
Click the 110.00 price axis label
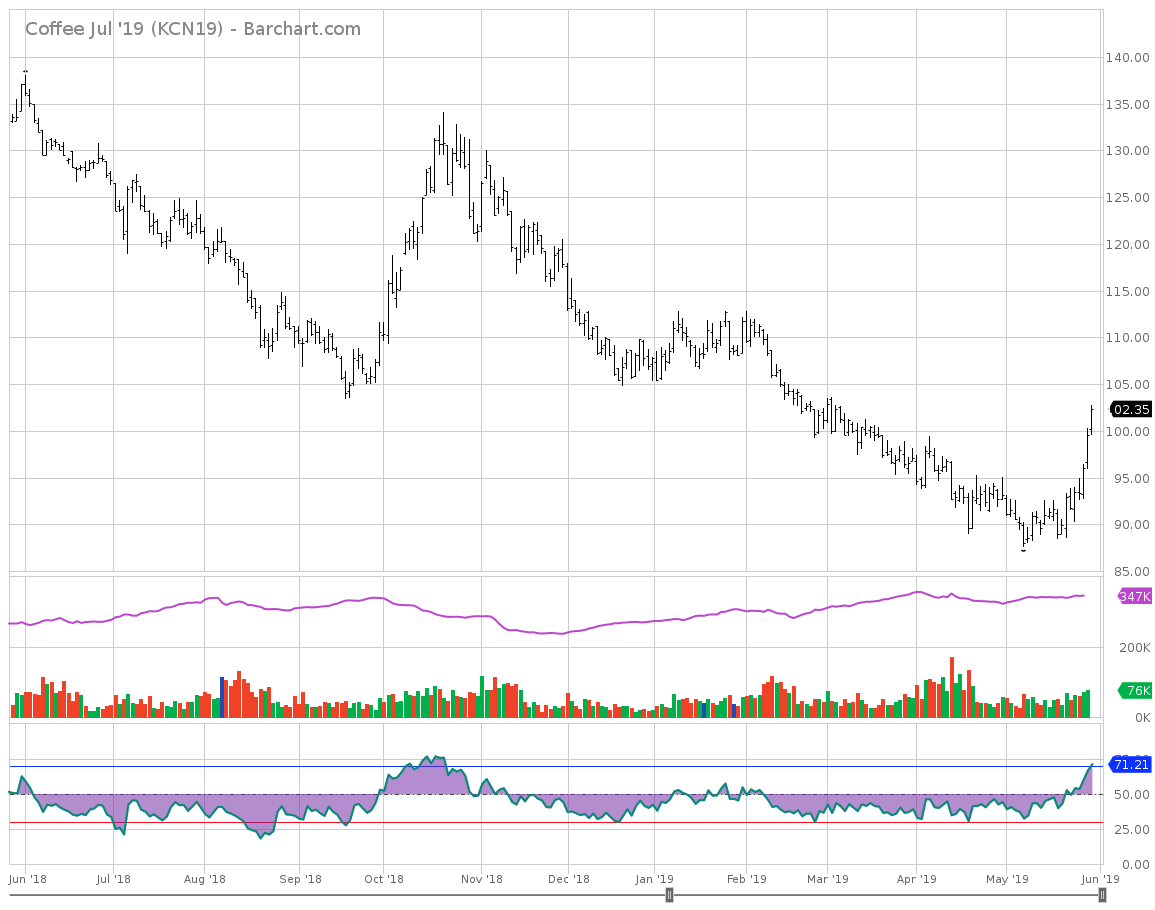pyautogui.click(x=1127, y=338)
